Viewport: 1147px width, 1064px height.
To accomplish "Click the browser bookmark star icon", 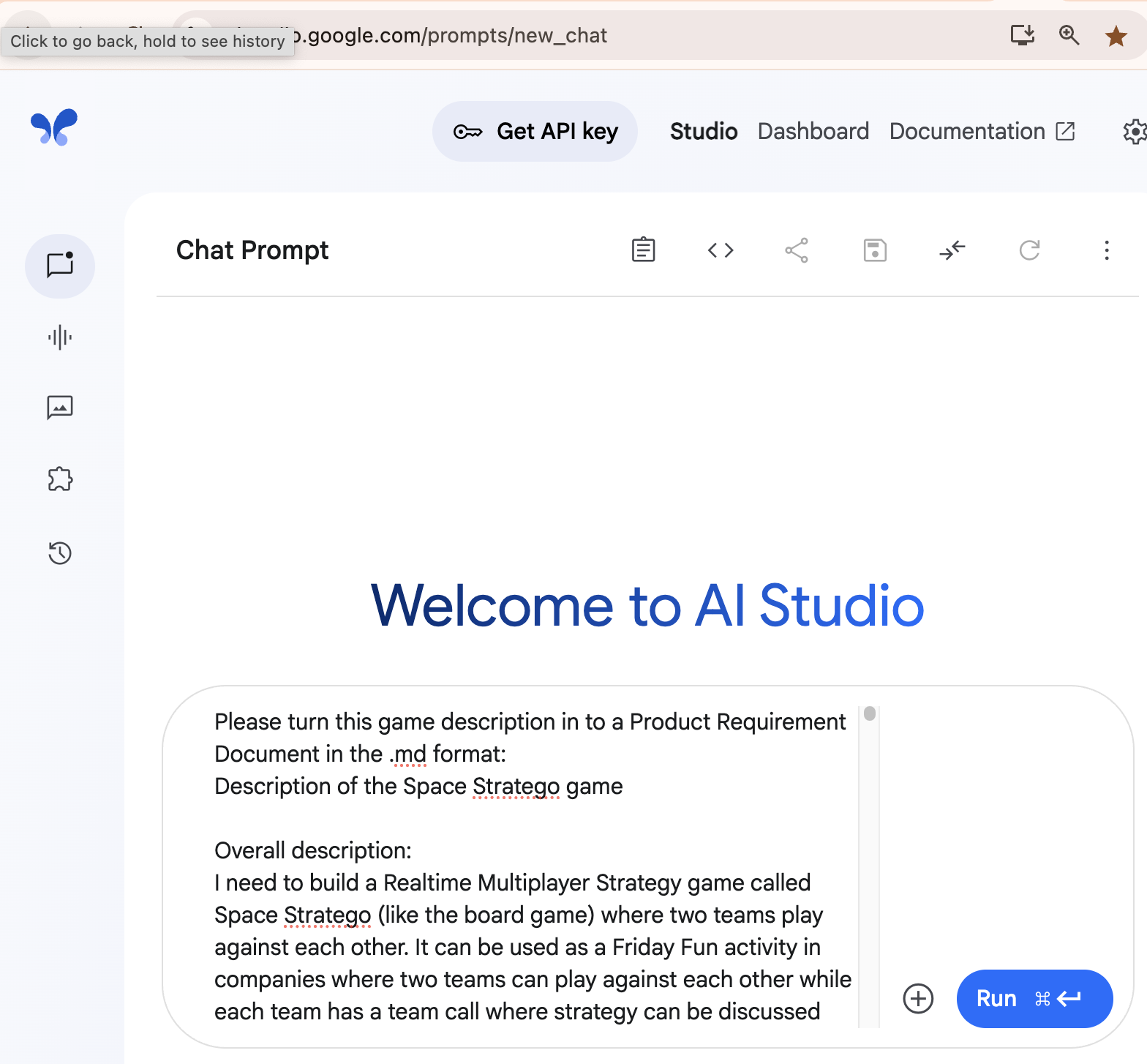I will 1116,35.
